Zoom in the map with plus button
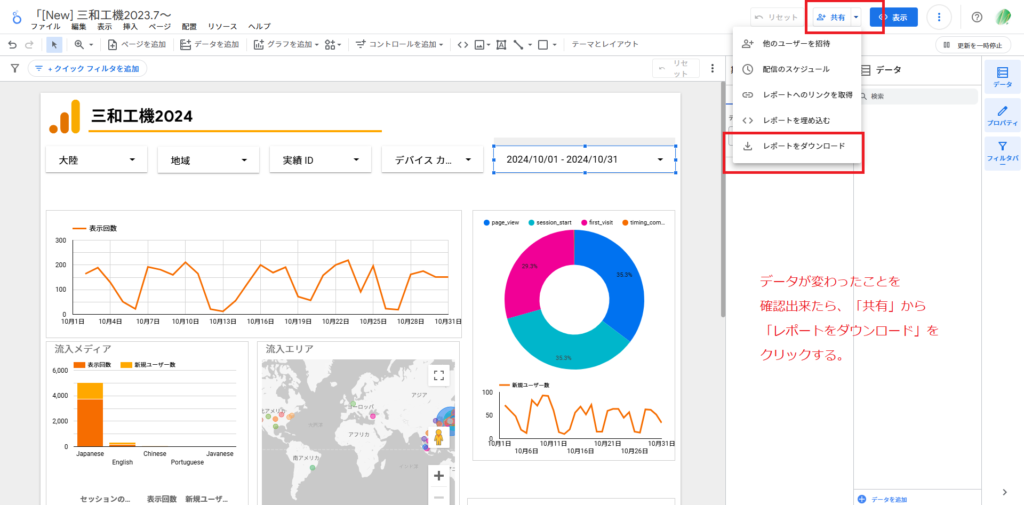The height and width of the screenshot is (505, 1024). tap(438, 476)
